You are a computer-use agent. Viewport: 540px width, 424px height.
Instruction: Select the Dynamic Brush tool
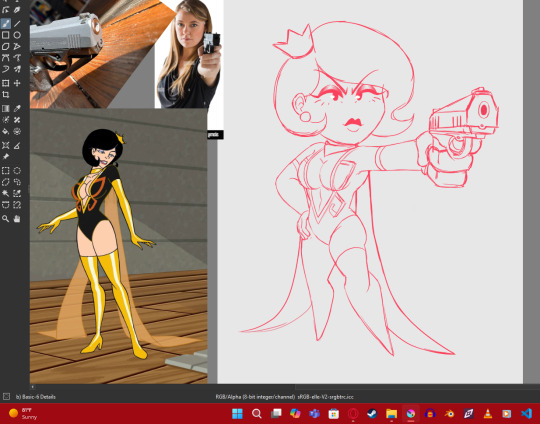[x=6, y=69]
